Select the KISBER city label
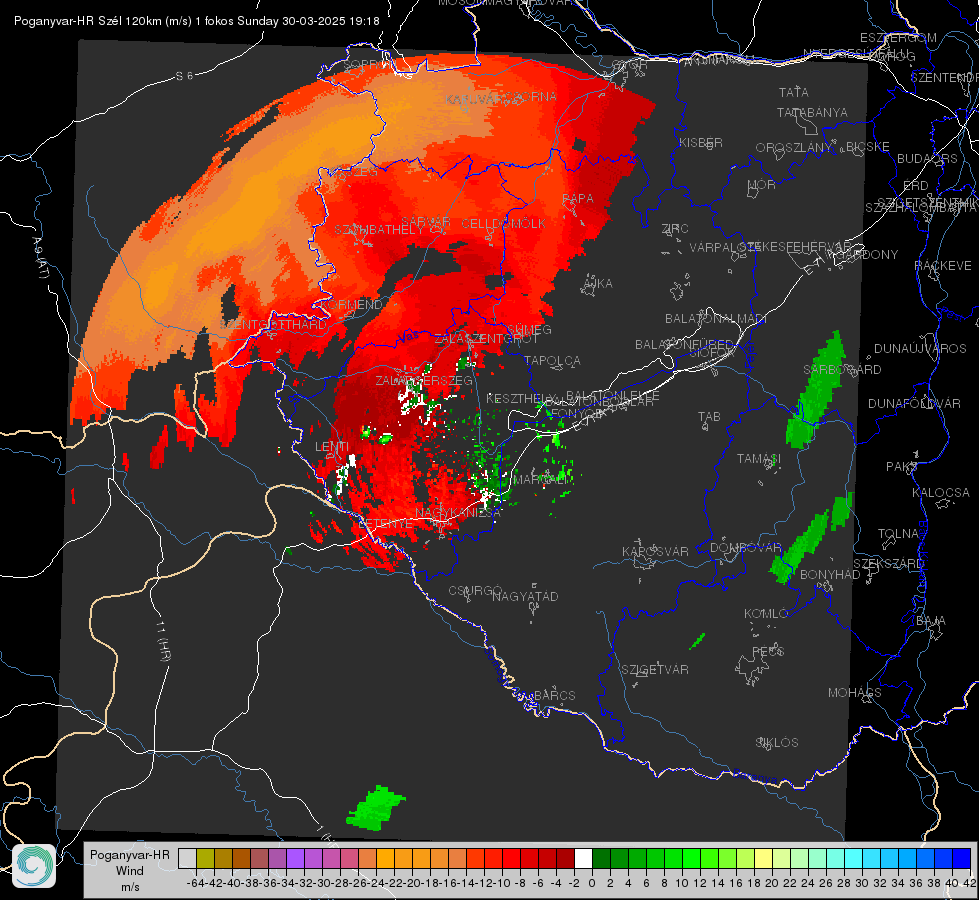 [x=701, y=142]
